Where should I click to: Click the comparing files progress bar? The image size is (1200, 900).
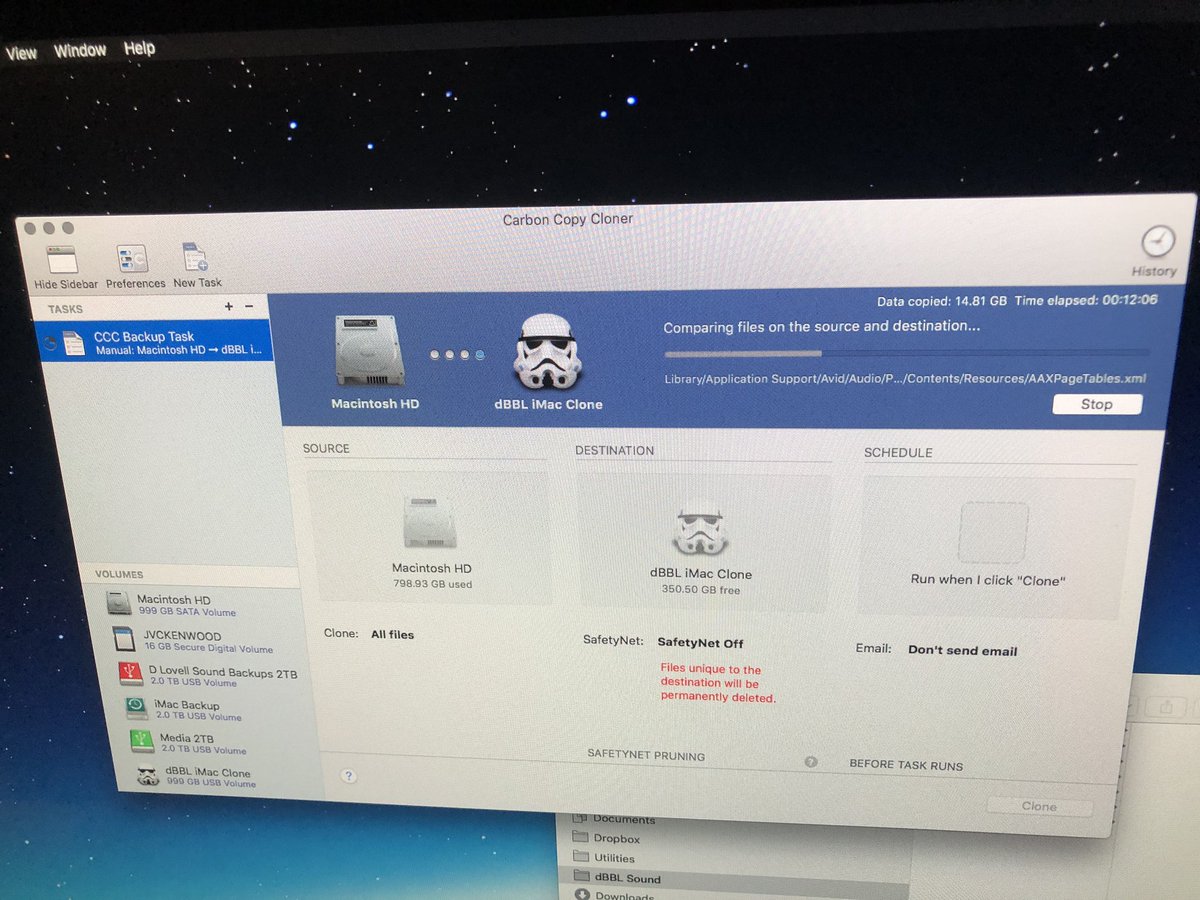pos(906,353)
